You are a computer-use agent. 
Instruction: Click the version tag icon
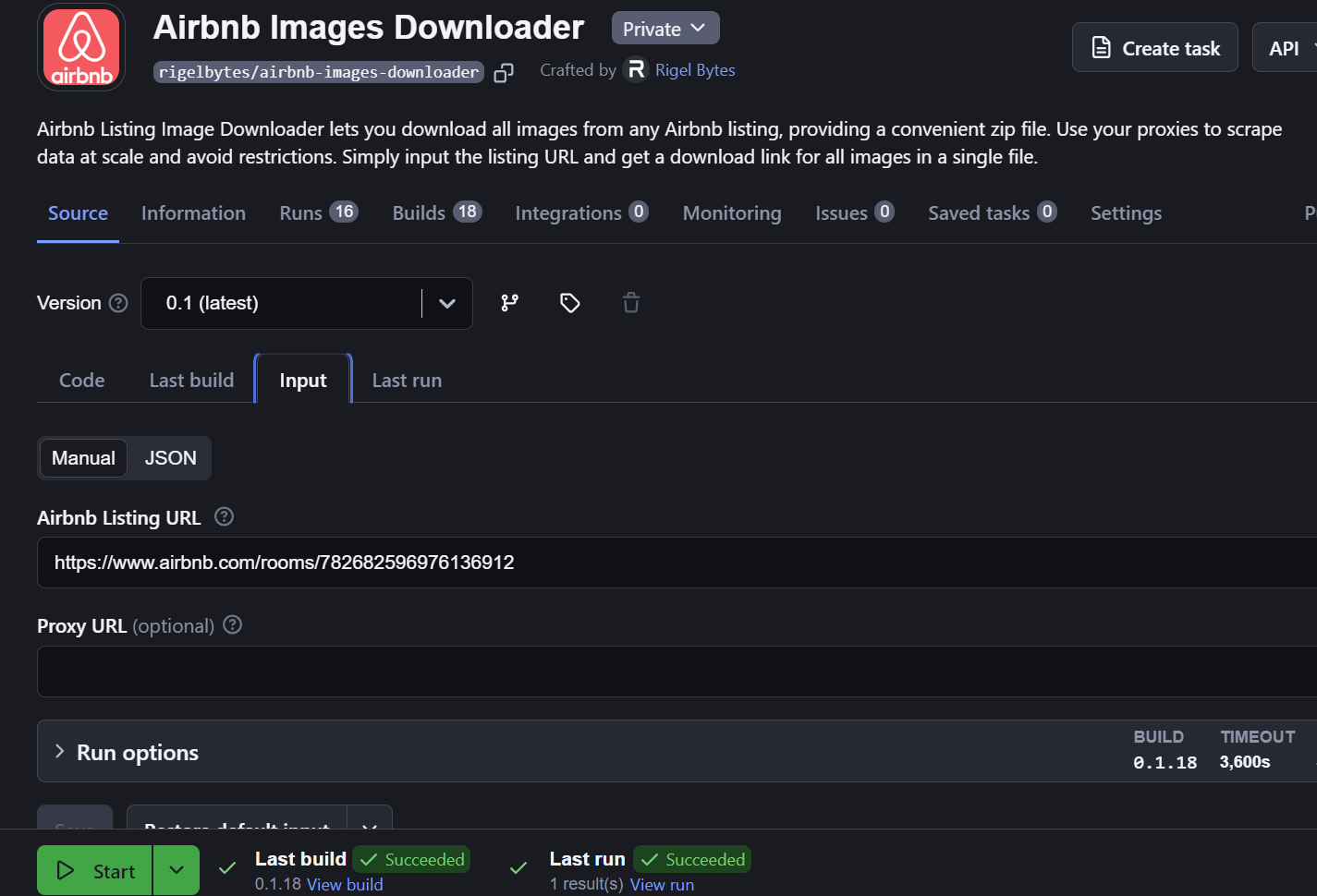(570, 303)
